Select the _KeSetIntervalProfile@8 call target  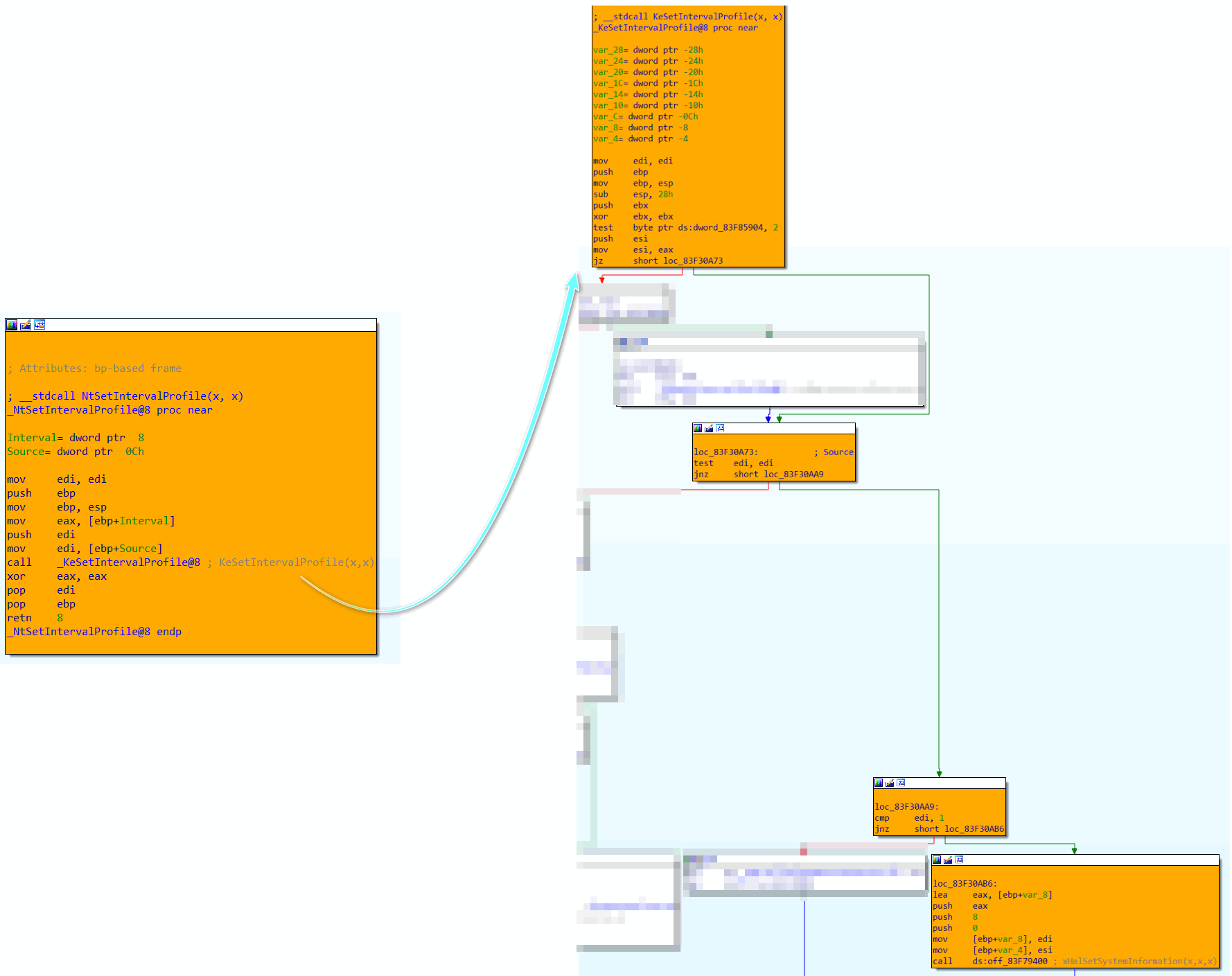pos(129,562)
